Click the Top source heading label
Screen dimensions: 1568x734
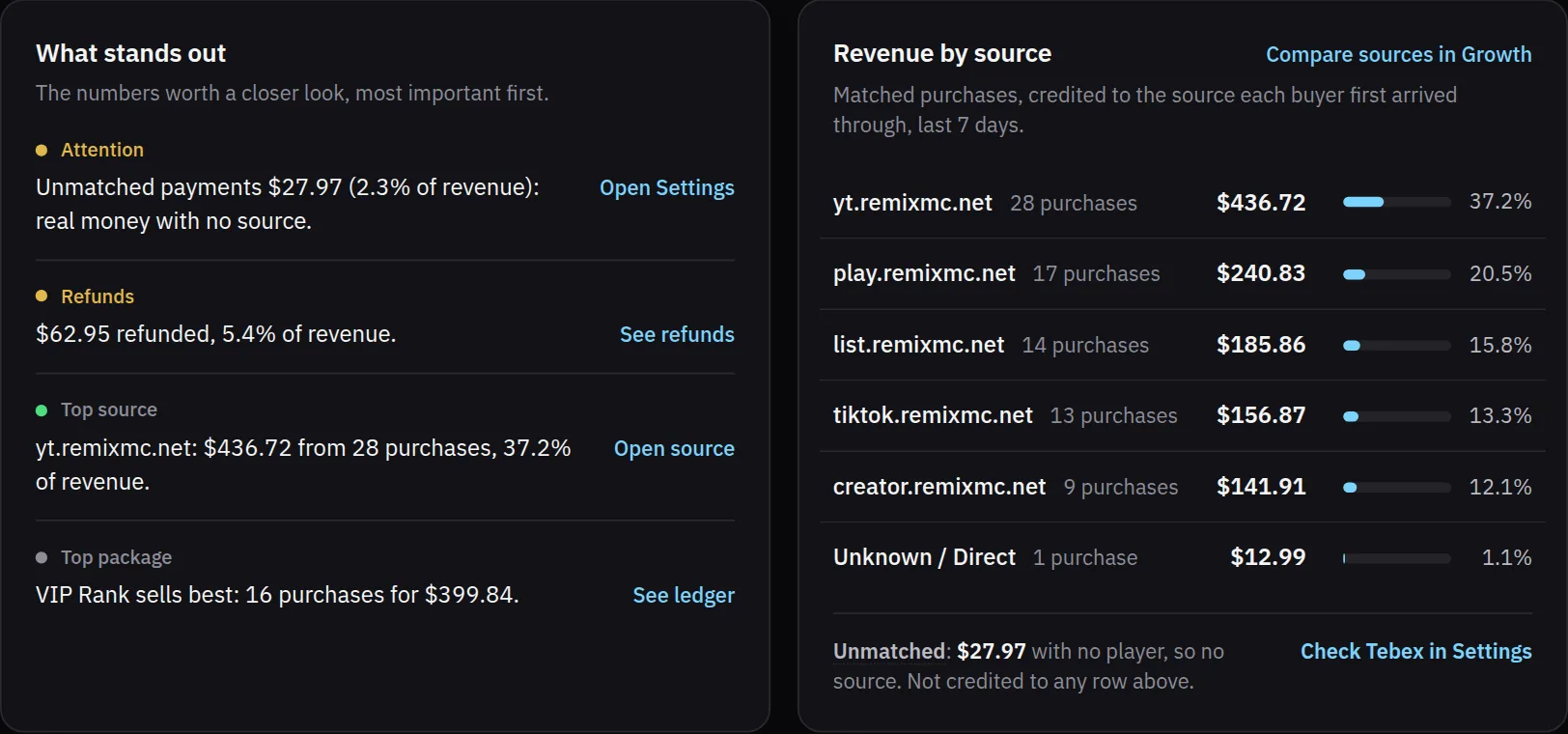[x=109, y=410]
